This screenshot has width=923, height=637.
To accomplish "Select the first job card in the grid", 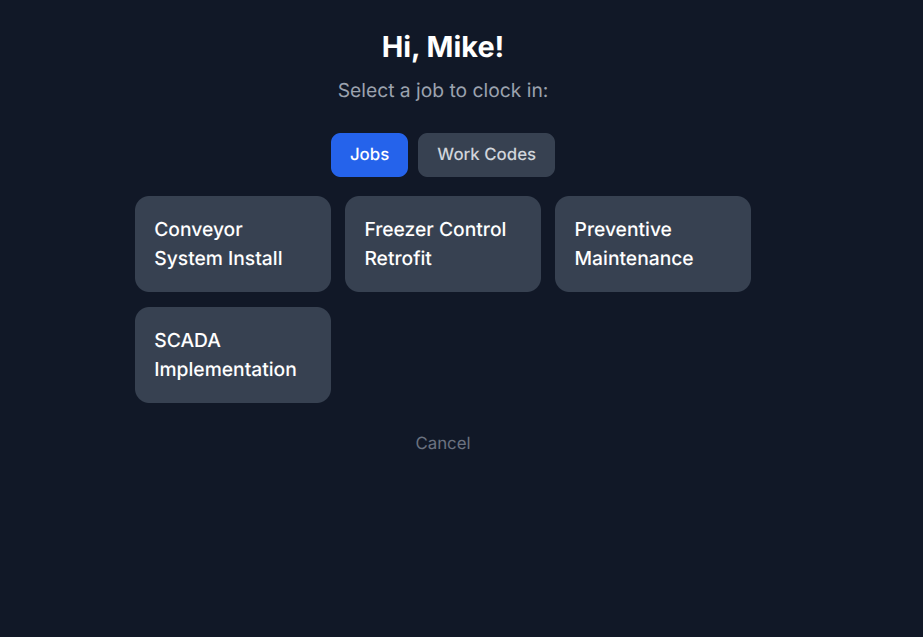I will click(233, 244).
